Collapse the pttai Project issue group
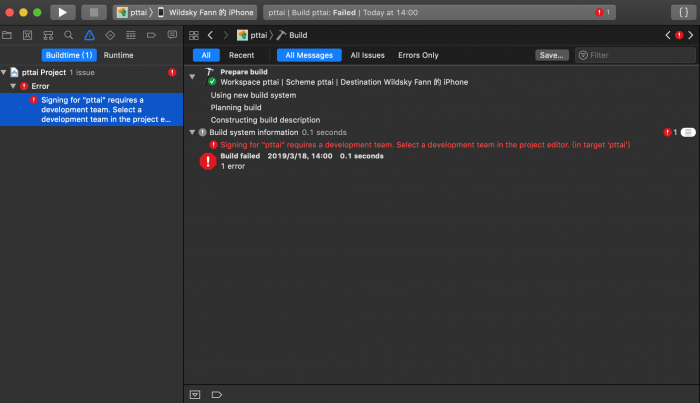 [x=4, y=73]
